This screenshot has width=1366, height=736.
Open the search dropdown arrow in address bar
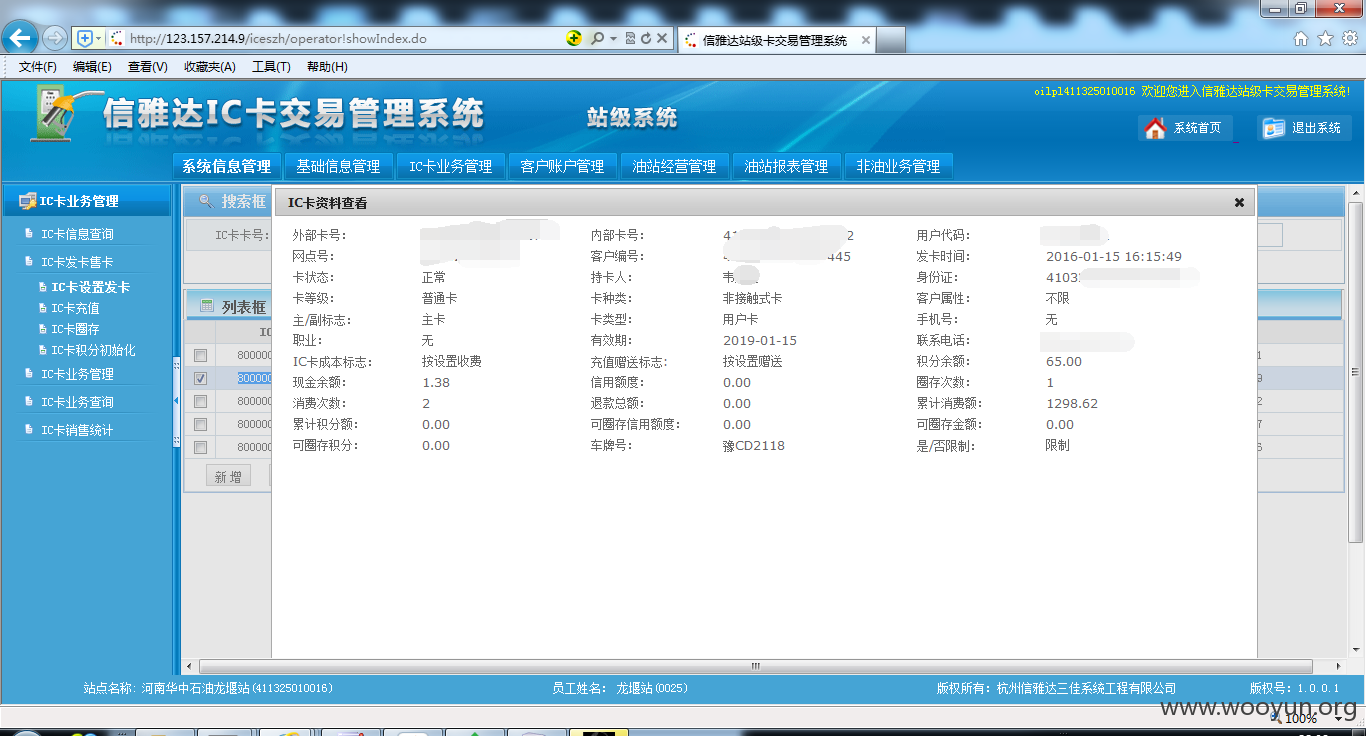click(x=612, y=38)
